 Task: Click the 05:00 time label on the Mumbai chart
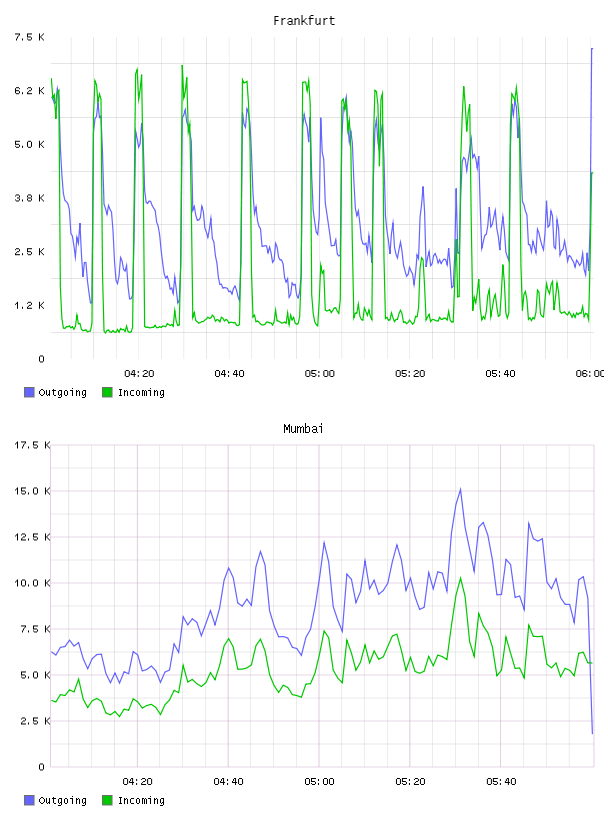319,781
